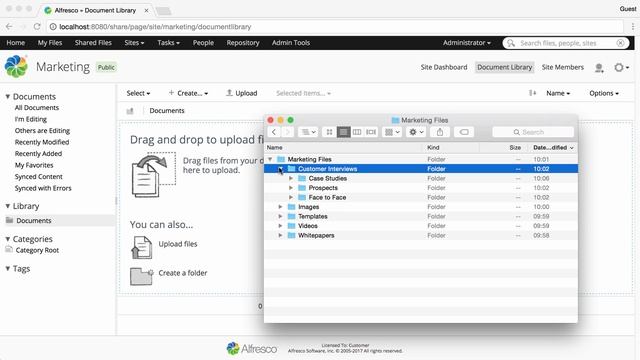Image resolution: width=640 pixels, height=360 pixels.
Task: Click the site info icon in address bar
Action: tap(53, 27)
